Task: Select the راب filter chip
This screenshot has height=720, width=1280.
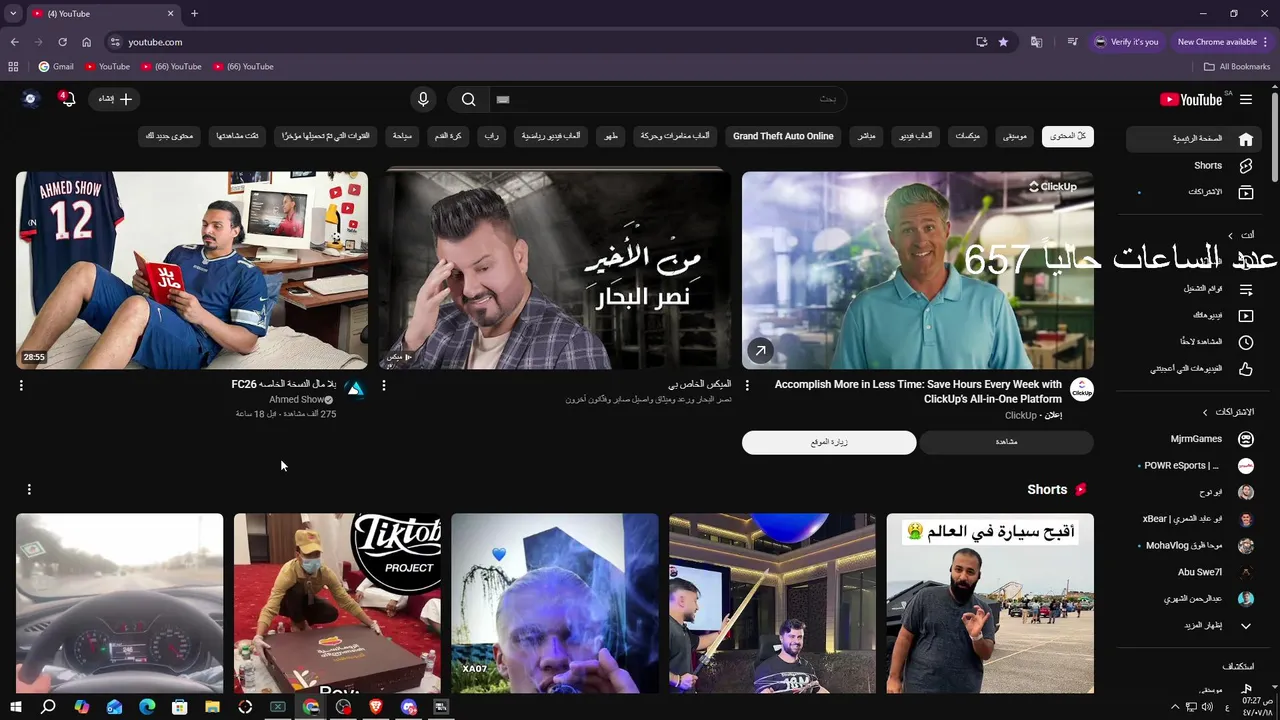Action: coord(491,136)
